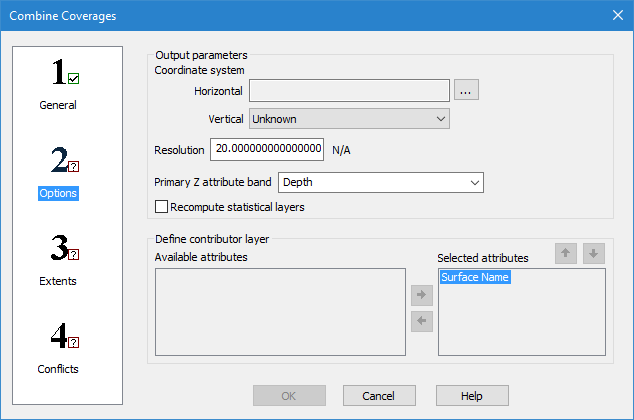Click the add attribute right arrow
This screenshot has height=420, width=634.
coord(422,296)
